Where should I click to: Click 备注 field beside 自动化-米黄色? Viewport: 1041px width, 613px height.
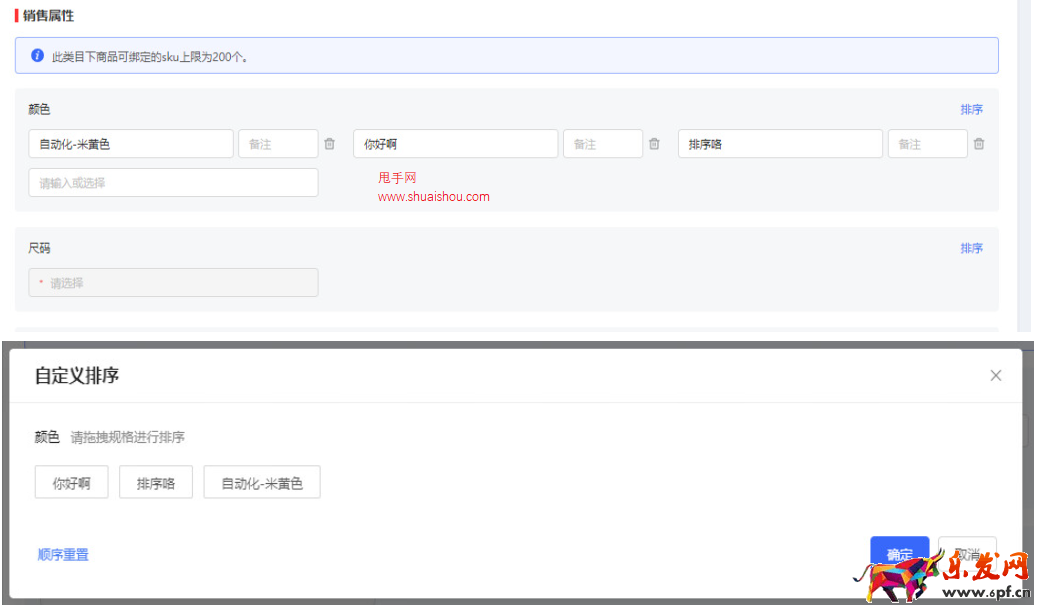click(x=278, y=144)
